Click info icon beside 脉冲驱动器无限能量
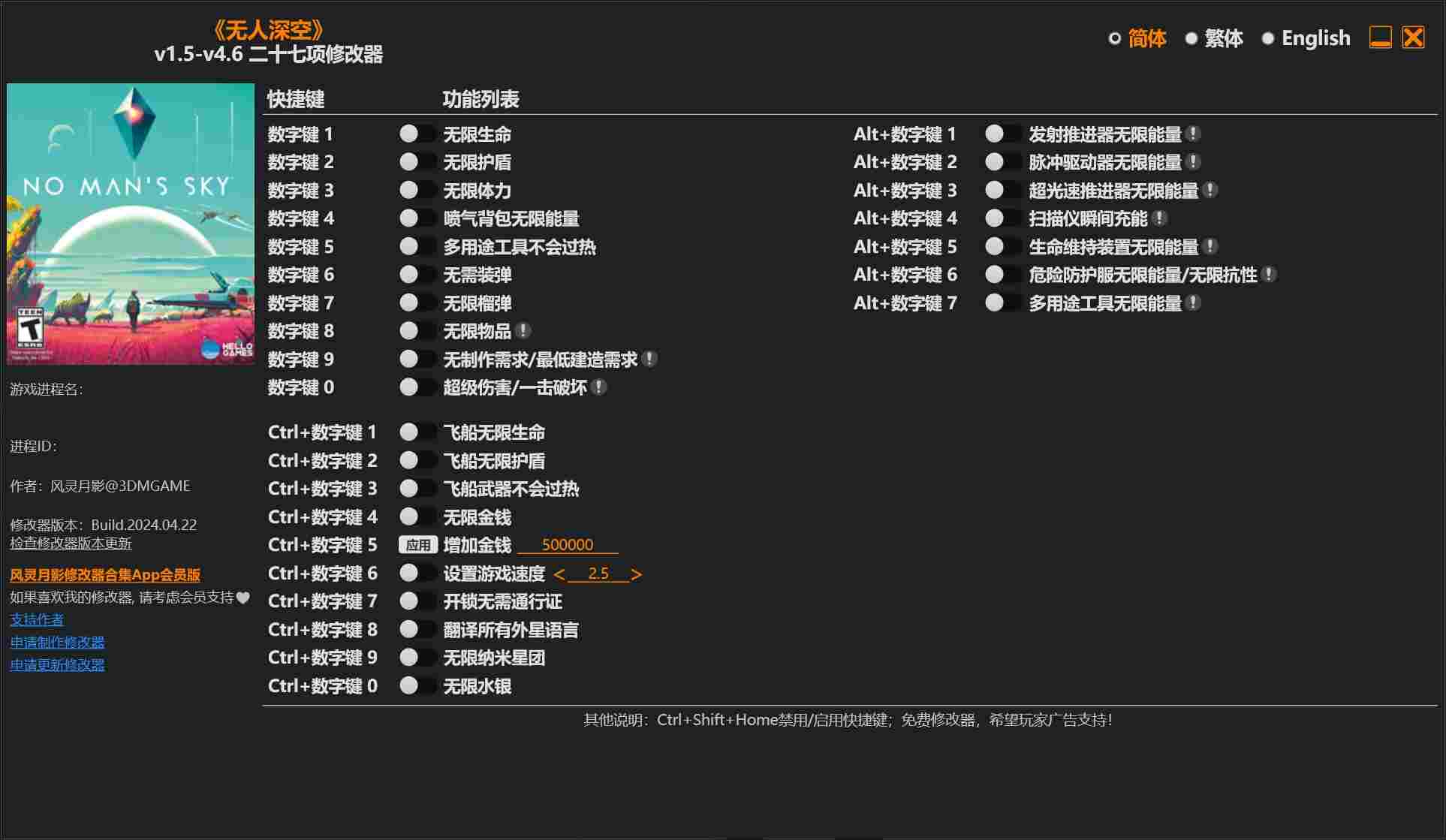The height and width of the screenshot is (840, 1446). tap(1193, 162)
